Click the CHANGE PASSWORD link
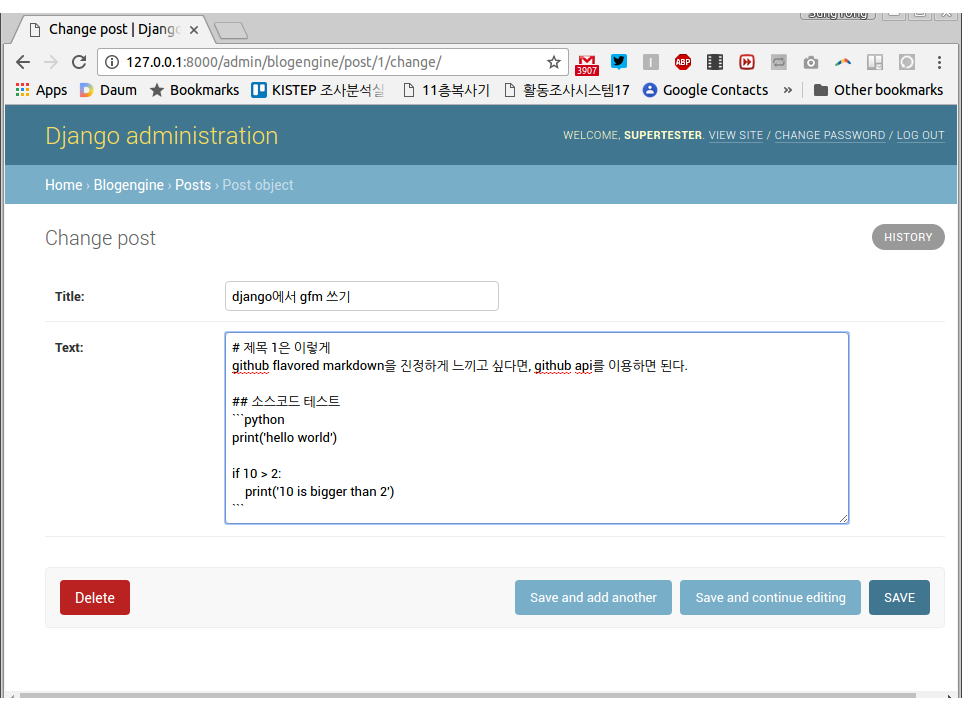The width and height of the screenshot is (962, 711). 829,135
